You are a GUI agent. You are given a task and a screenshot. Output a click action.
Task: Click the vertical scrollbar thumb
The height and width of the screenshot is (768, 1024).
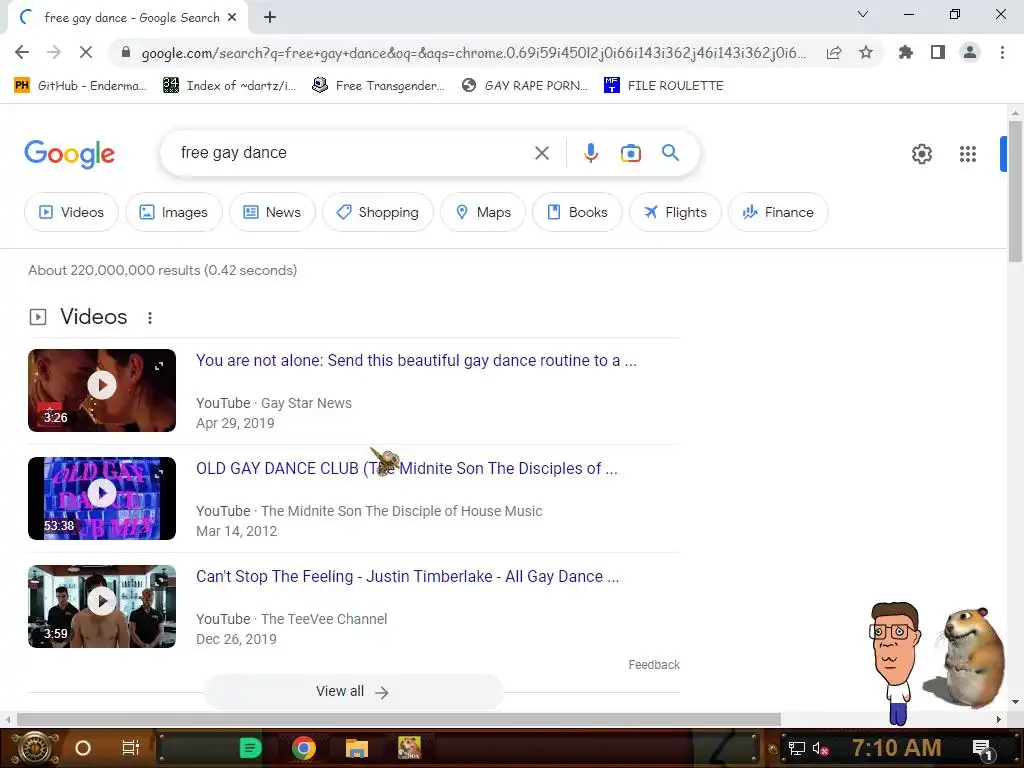pos(1015,191)
